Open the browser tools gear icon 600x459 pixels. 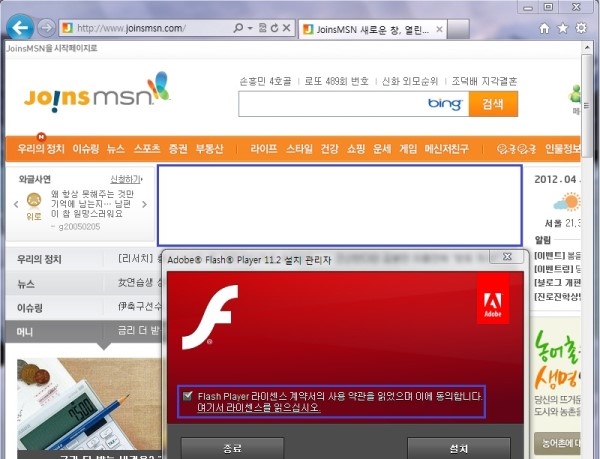582,29
